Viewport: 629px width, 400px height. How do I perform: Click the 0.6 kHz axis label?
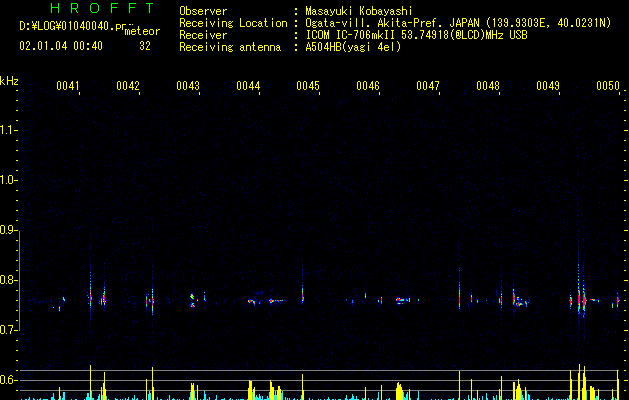(x=7, y=380)
